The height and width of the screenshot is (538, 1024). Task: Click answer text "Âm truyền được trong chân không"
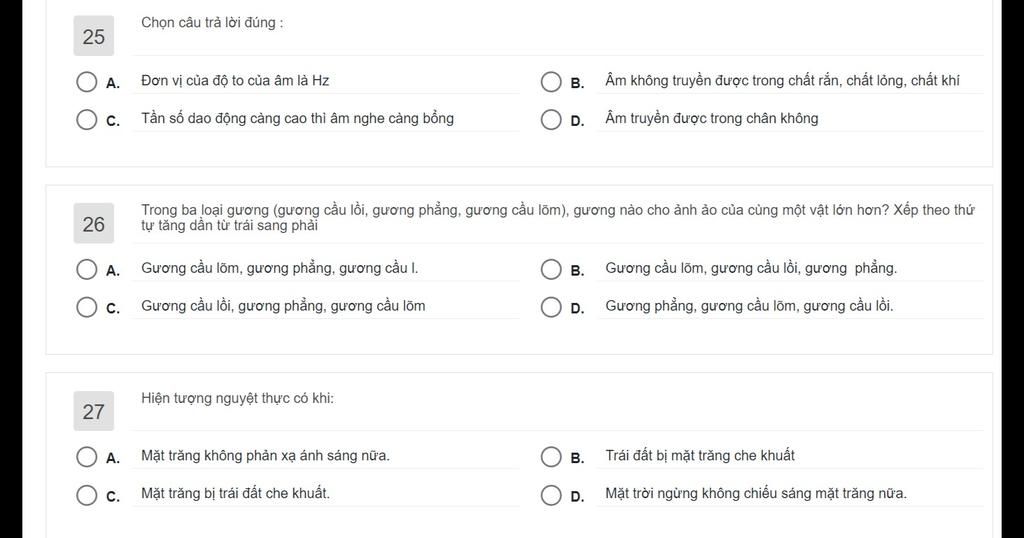coord(711,118)
